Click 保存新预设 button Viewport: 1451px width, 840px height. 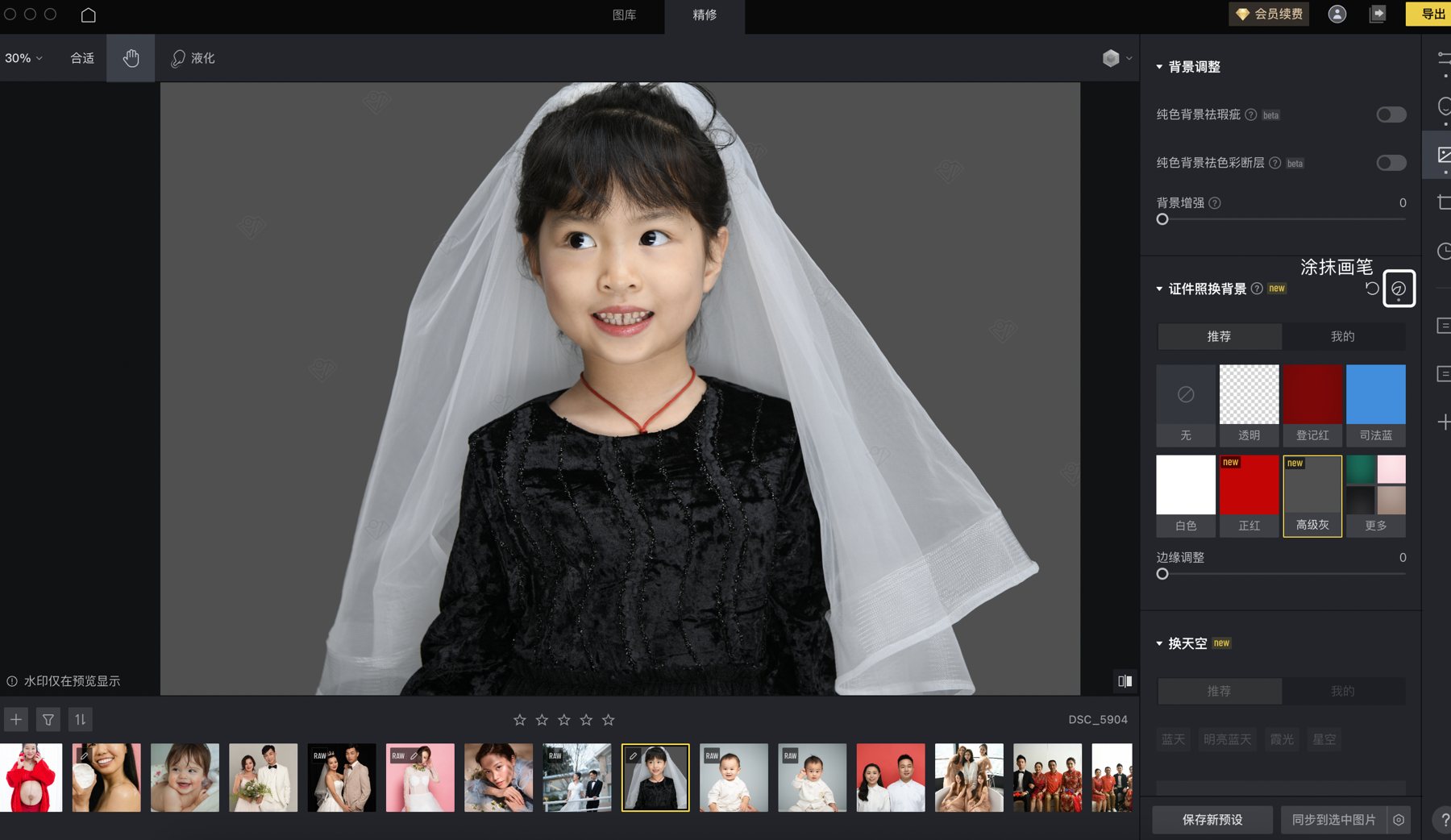click(x=1212, y=820)
